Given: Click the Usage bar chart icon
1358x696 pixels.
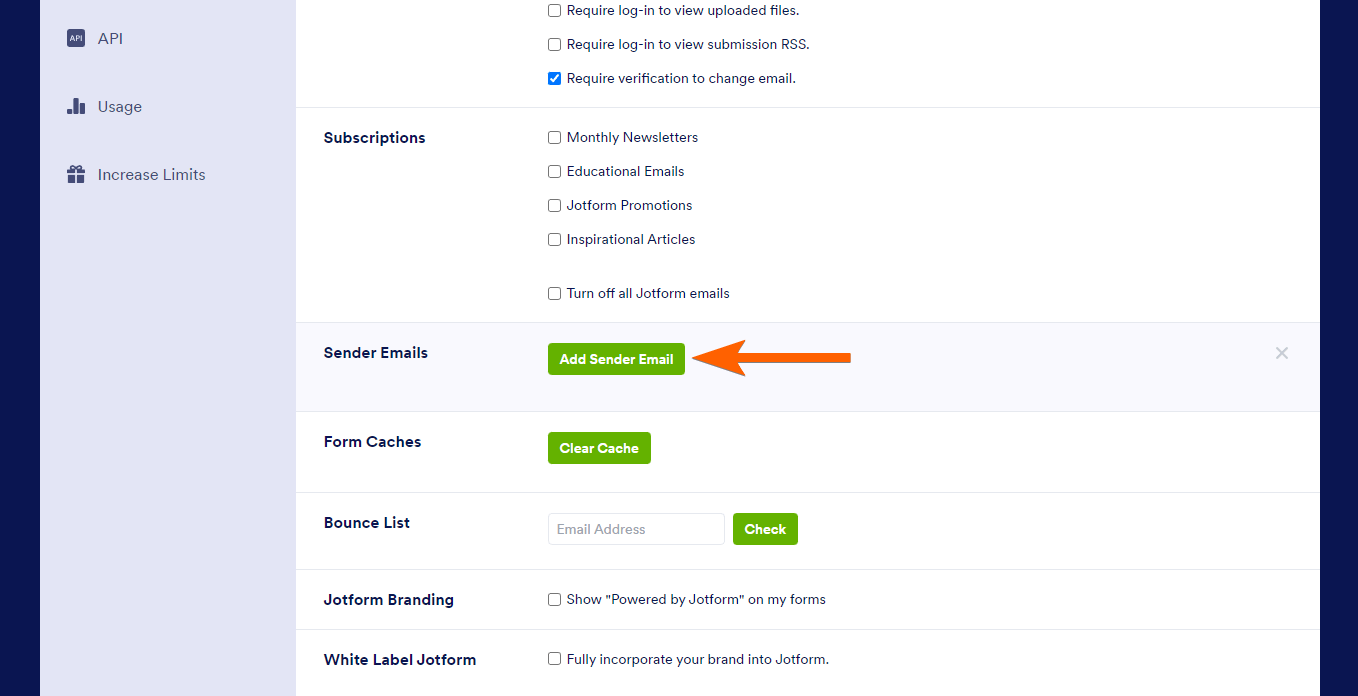Looking at the screenshot, I should pyautogui.click(x=76, y=106).
